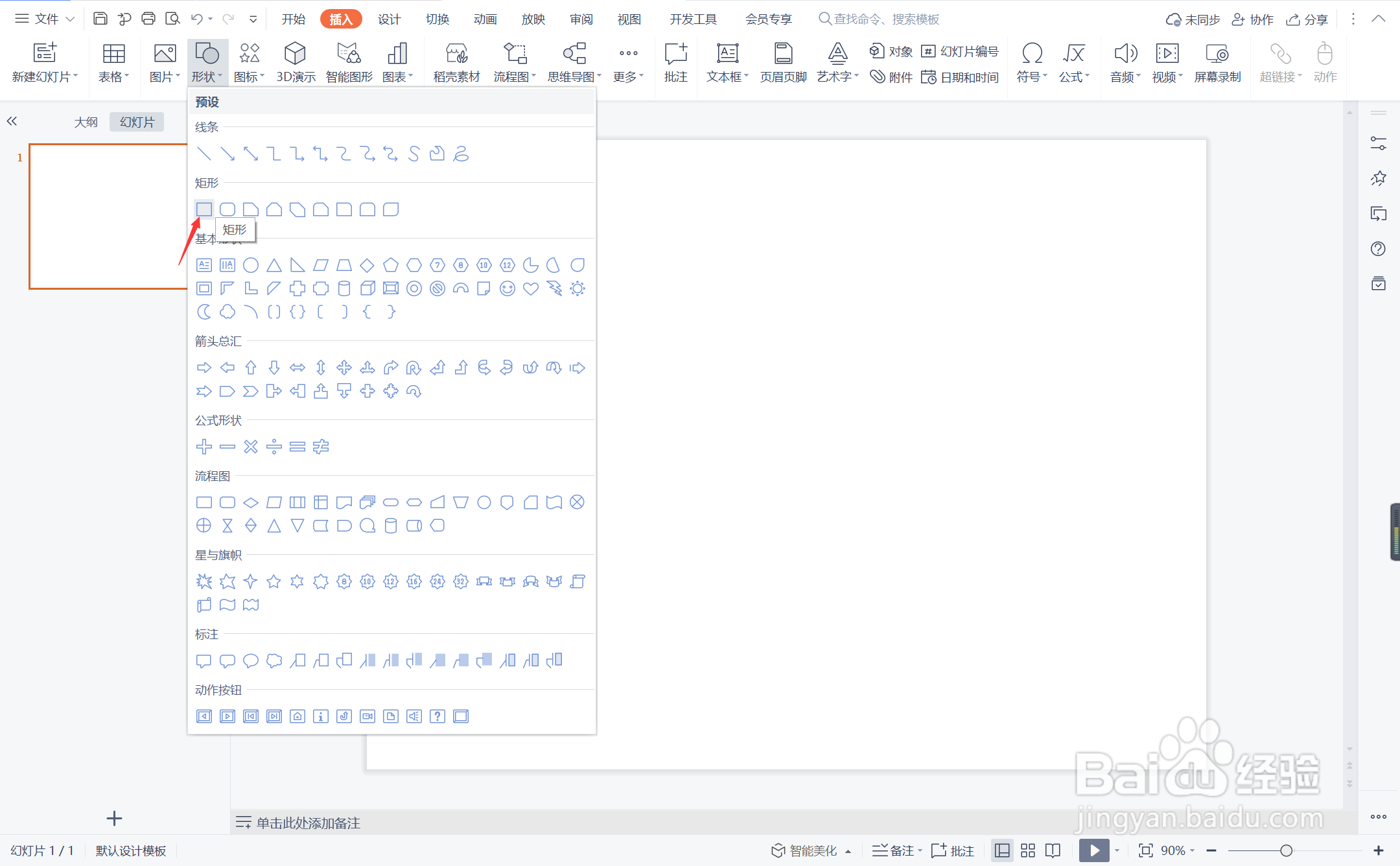
Task: Pick the smiley face basic shape
Action: tap(507, 288)
